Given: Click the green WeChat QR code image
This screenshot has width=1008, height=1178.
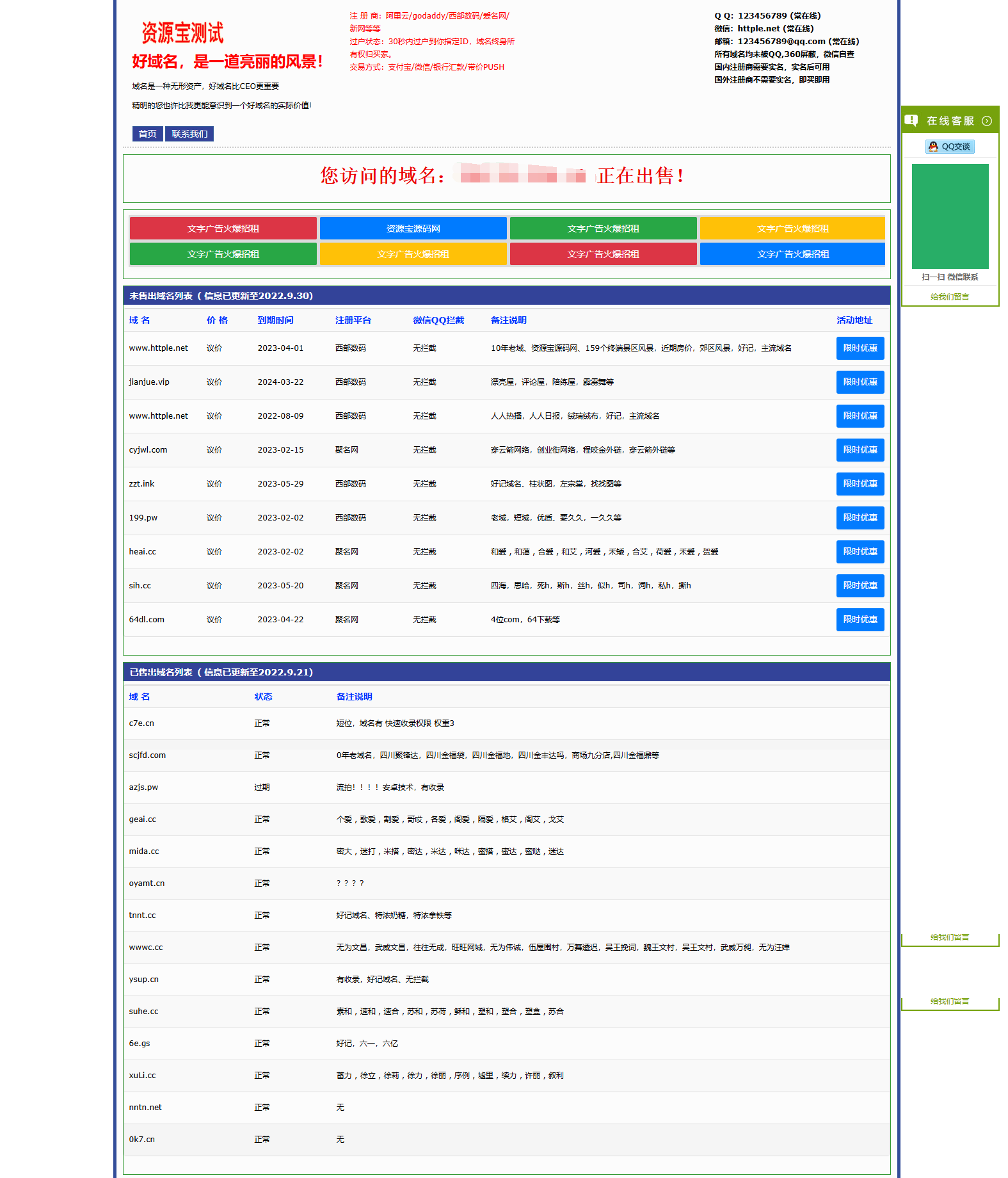Looking at the screenshot, I should [950, 216].
